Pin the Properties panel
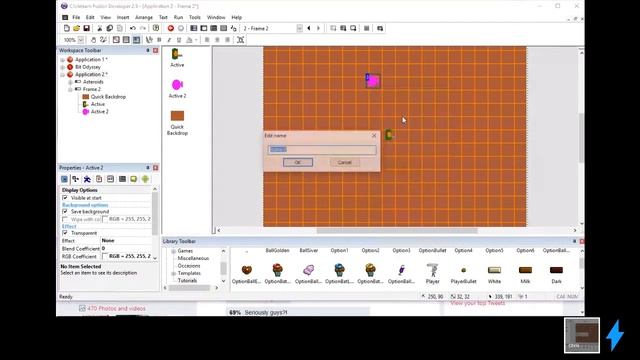This screenshot has height=360, width=640. point(148,168)
